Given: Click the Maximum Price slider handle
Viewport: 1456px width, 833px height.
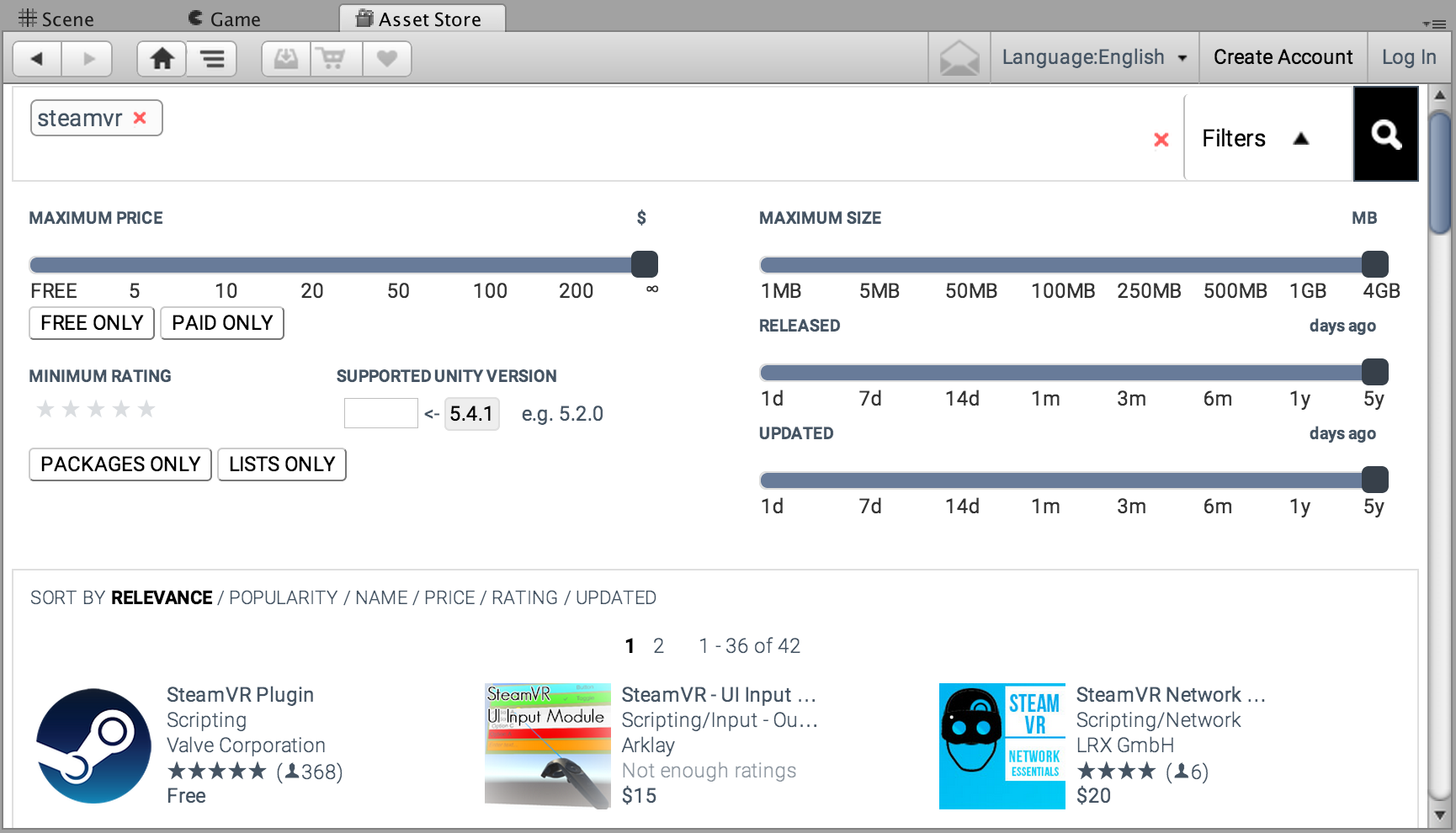Looking at the screenshot, I should (x=645, y=264).
